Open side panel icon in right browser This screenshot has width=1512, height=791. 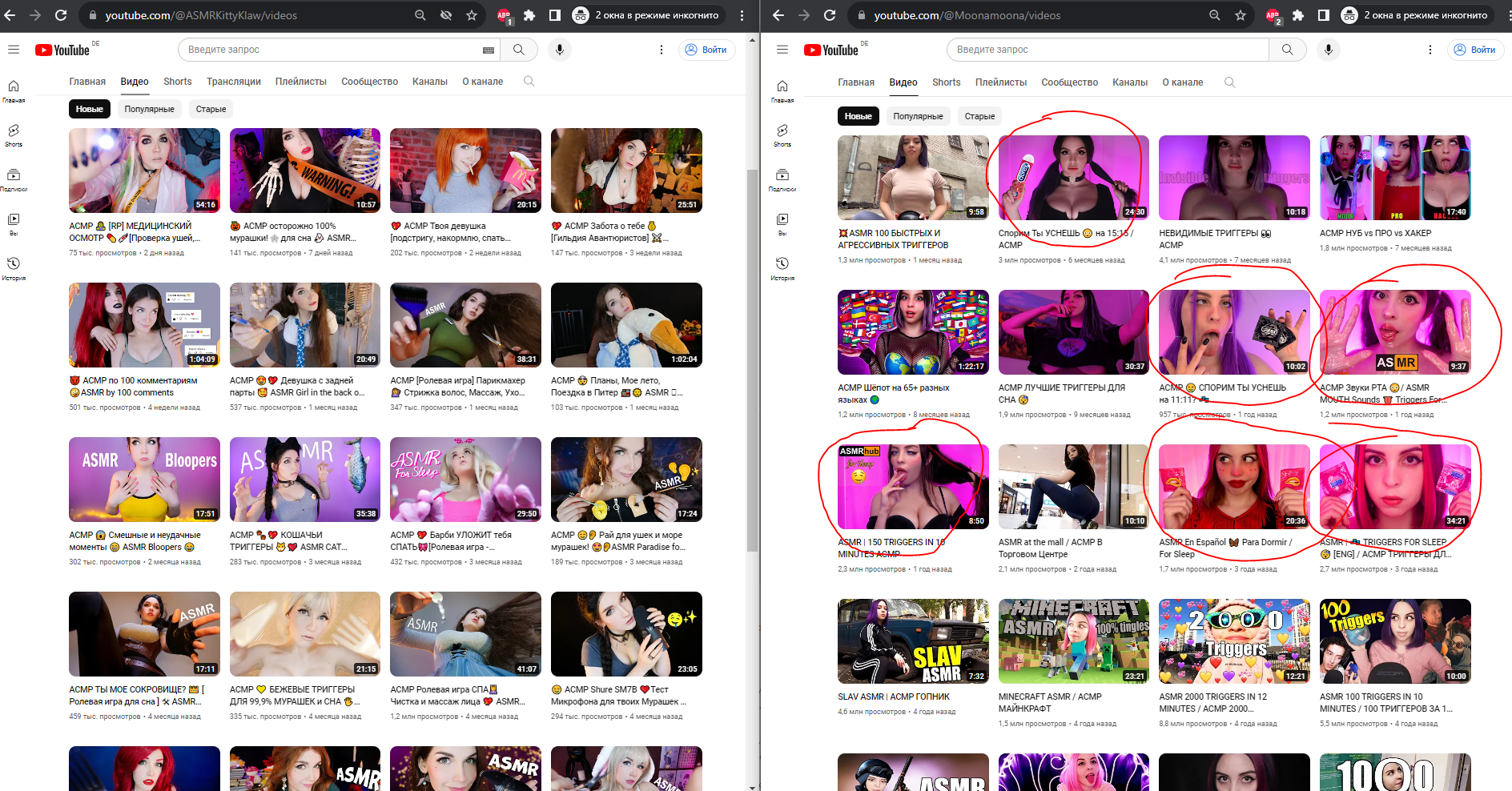click(x=1324, y=15)
